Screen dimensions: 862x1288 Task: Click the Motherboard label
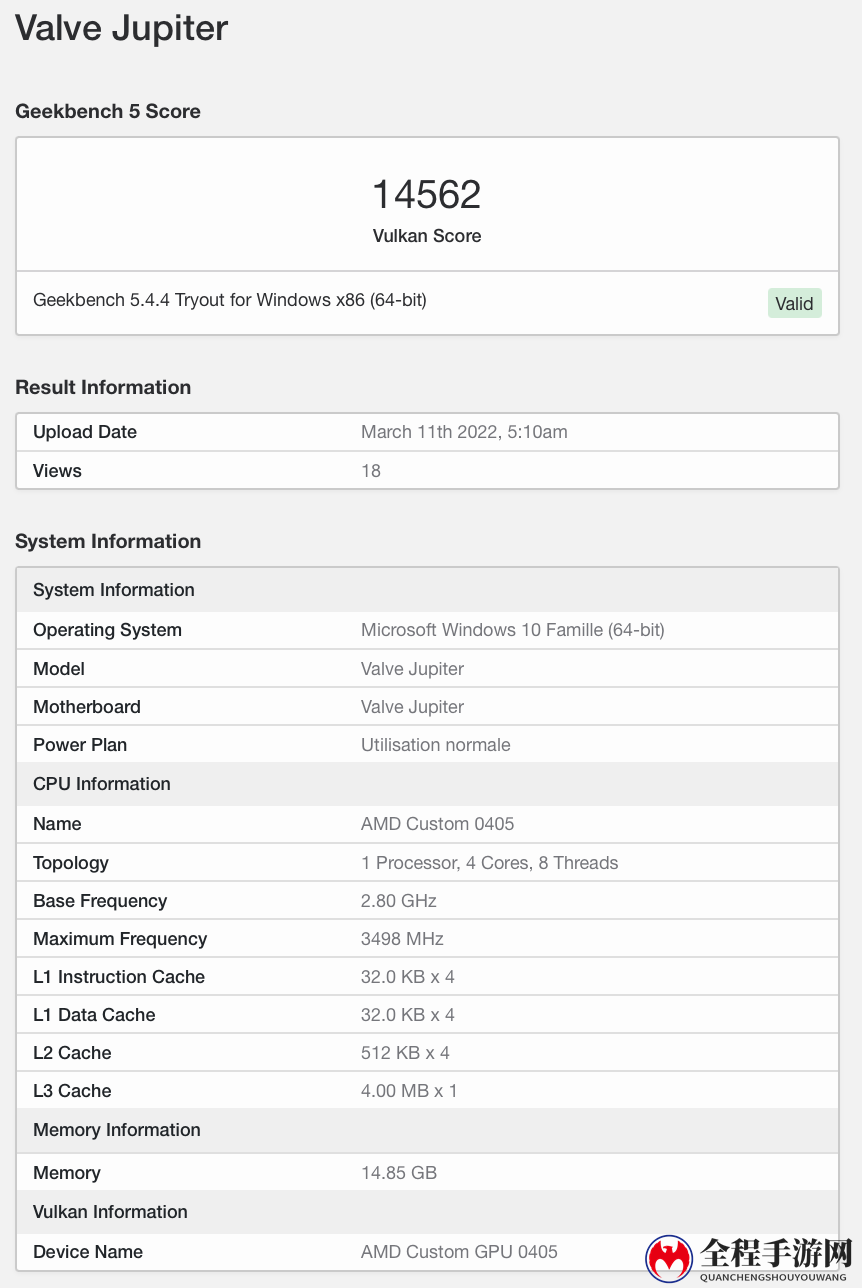[x=87, y=707]
